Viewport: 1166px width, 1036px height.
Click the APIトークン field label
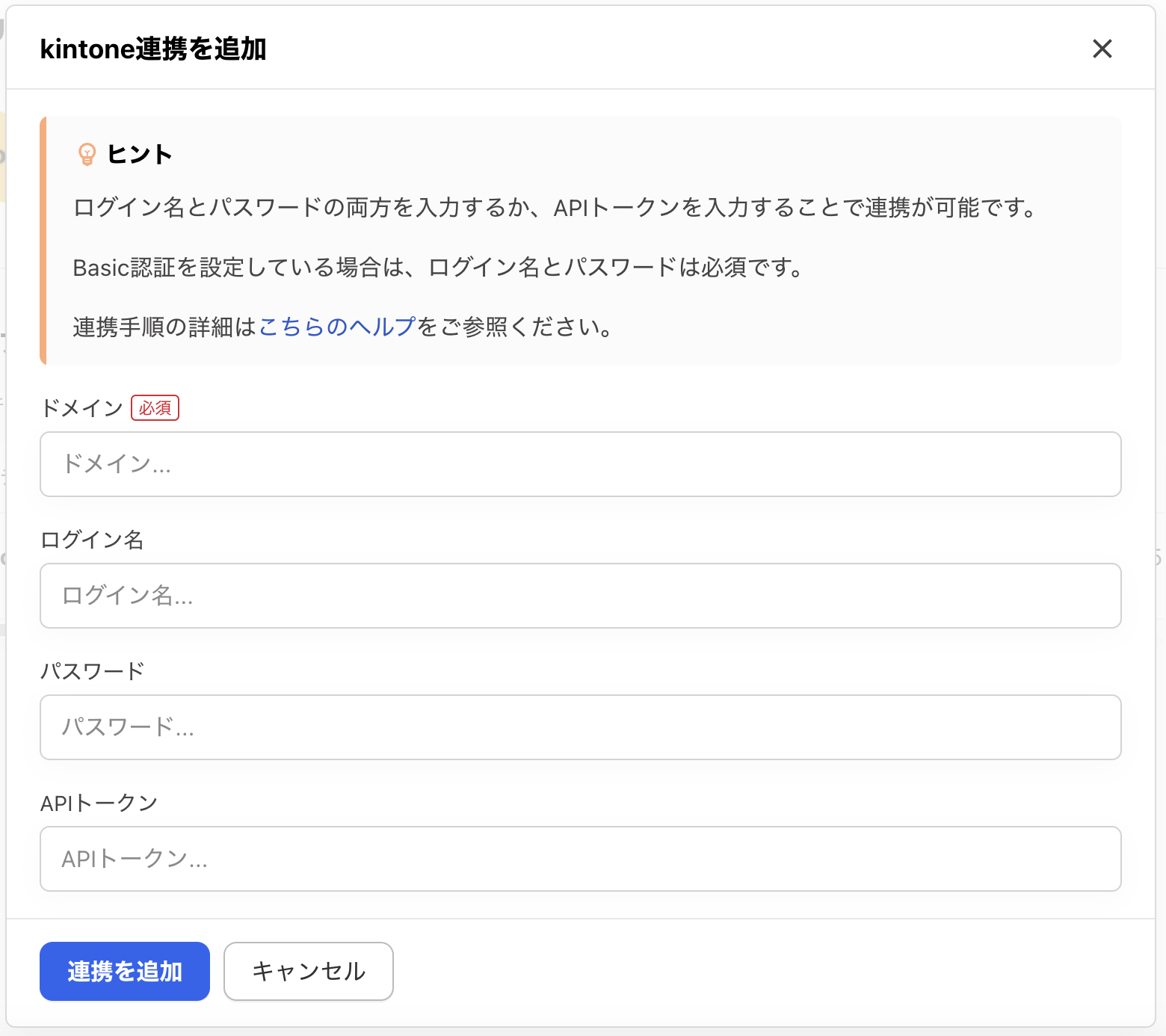pos(99,803)
